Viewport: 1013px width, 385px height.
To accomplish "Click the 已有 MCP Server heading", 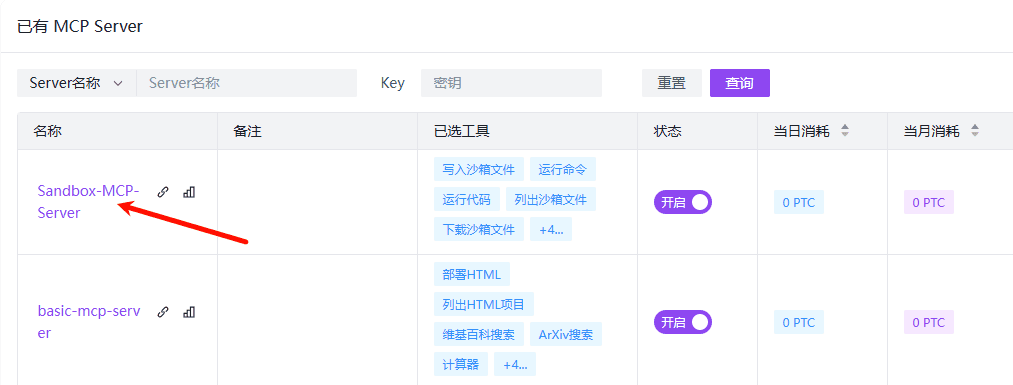I will [x=79, y=26].
